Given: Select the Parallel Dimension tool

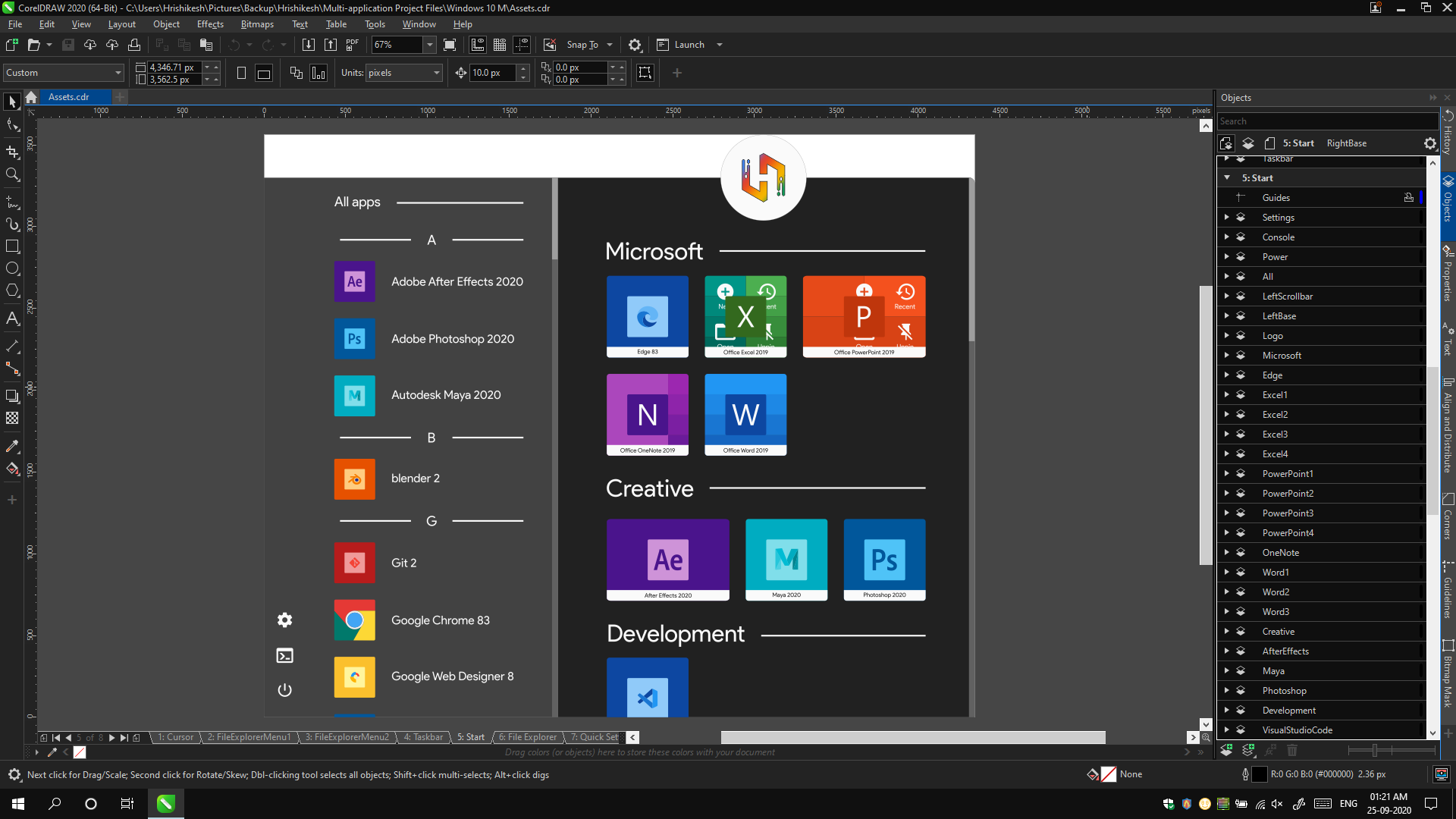Looking at the screenshot, I should tap(12, 346).
